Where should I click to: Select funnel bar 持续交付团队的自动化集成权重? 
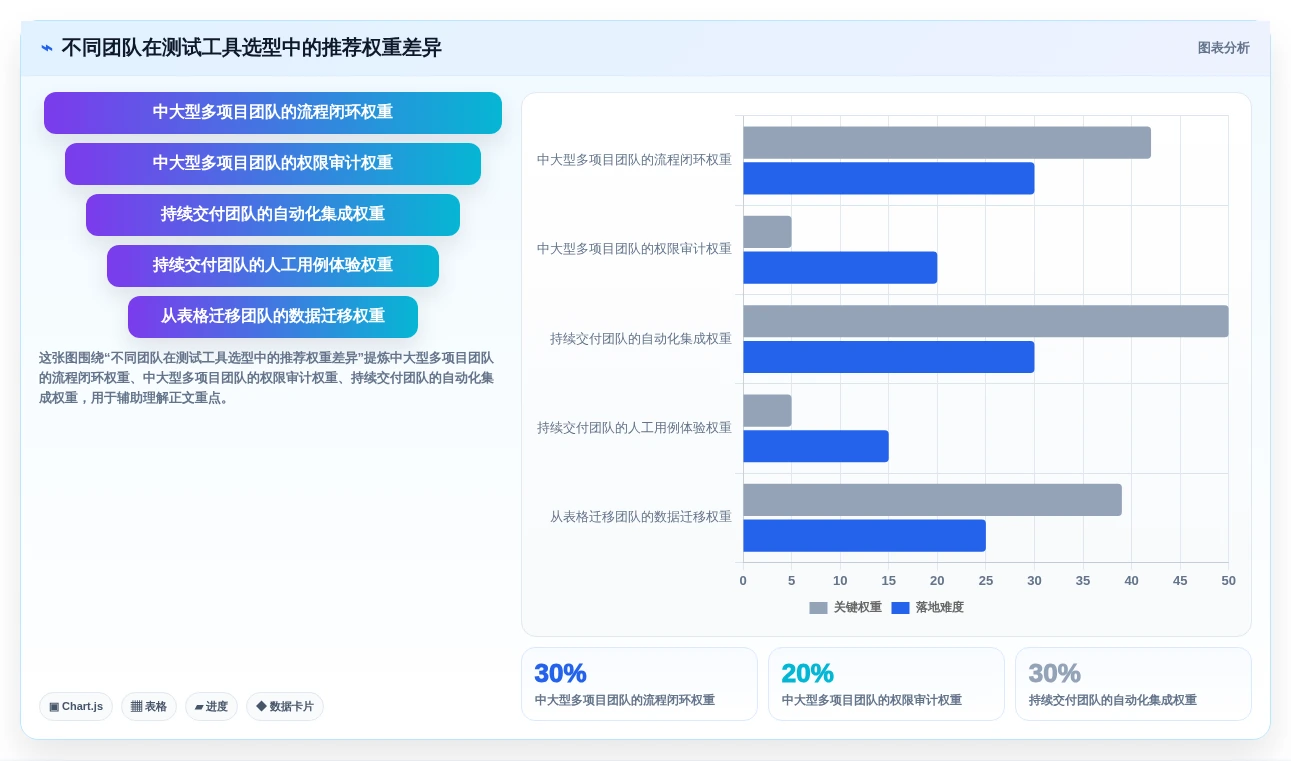pyautogui.click(x=273, y=215)
